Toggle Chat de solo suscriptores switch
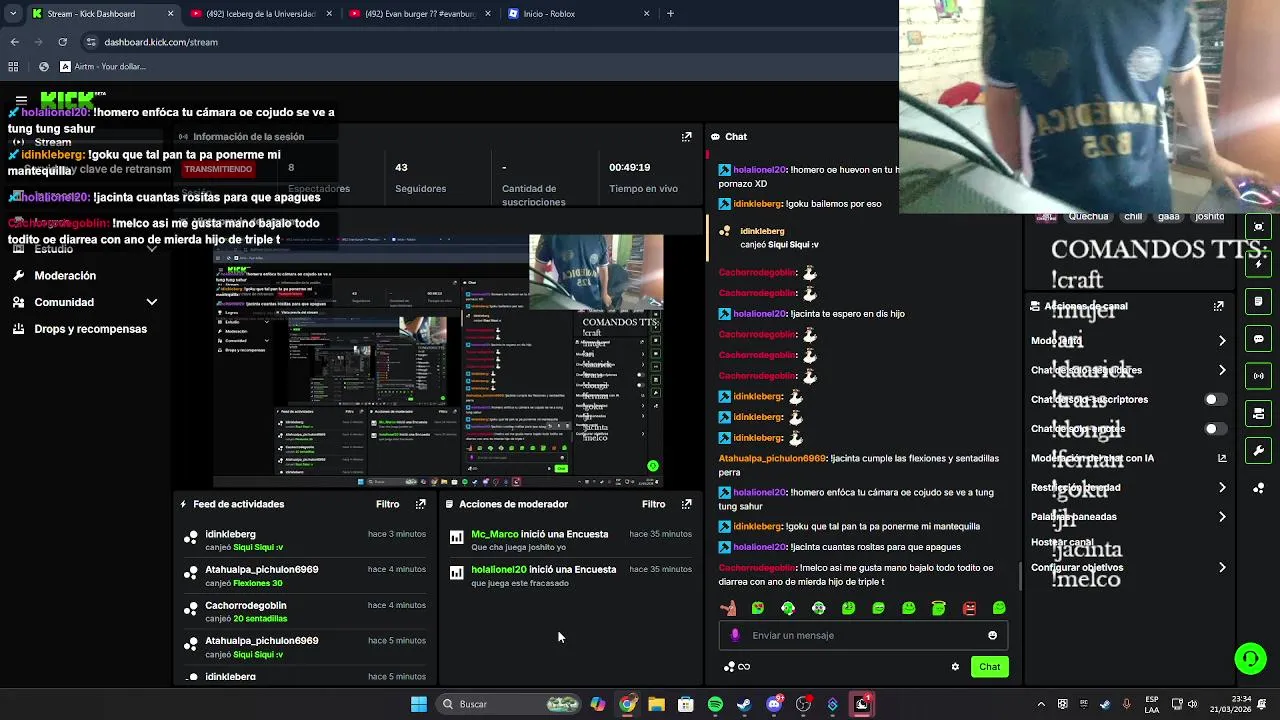 click(1214, 399)
